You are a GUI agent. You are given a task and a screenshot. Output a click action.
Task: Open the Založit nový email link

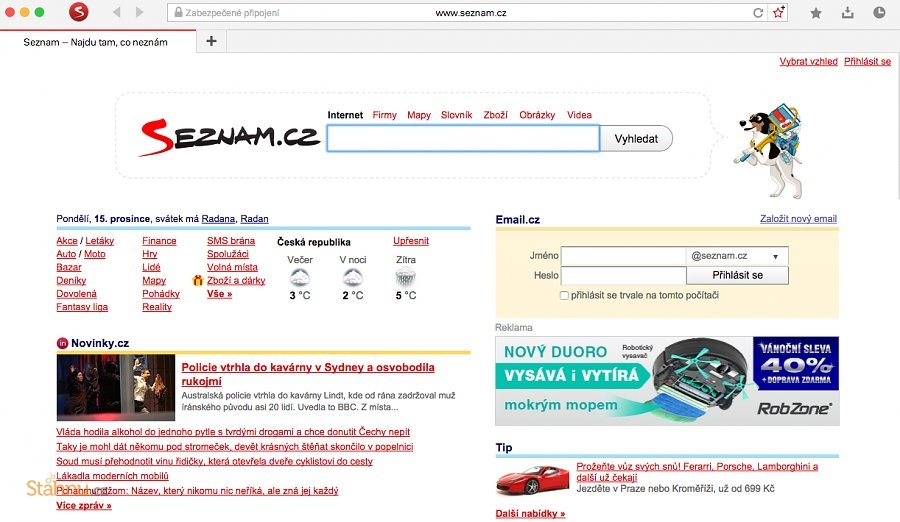coord(798,219)
